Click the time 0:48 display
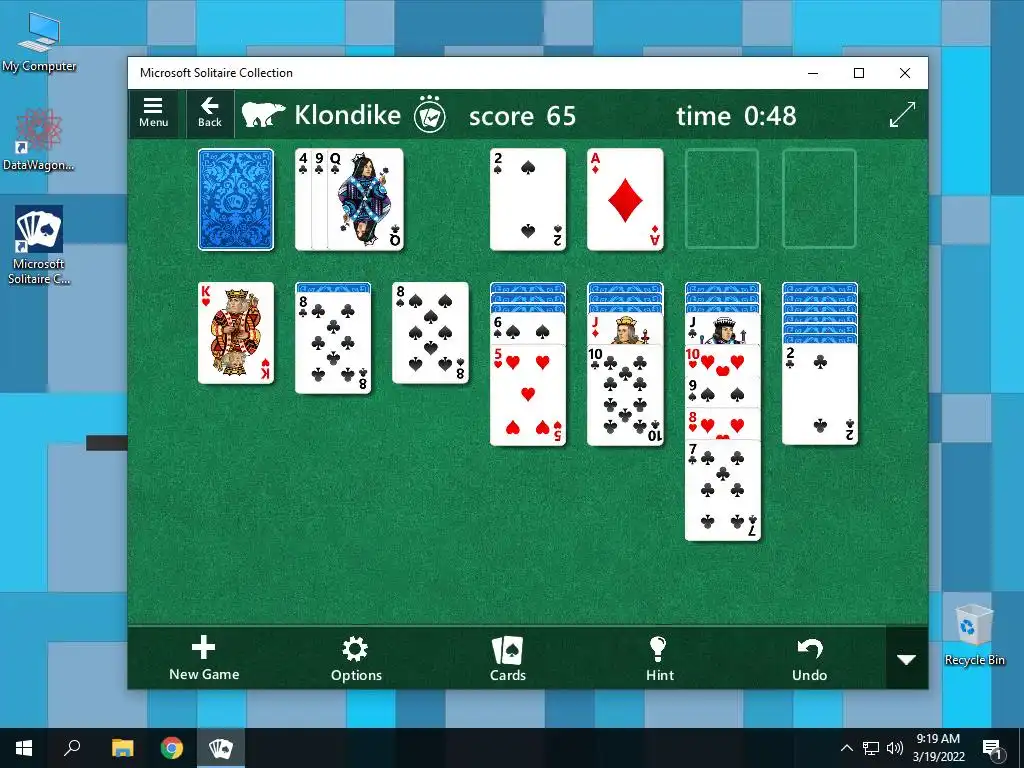The image size is (1024, 768). [736, 116]
